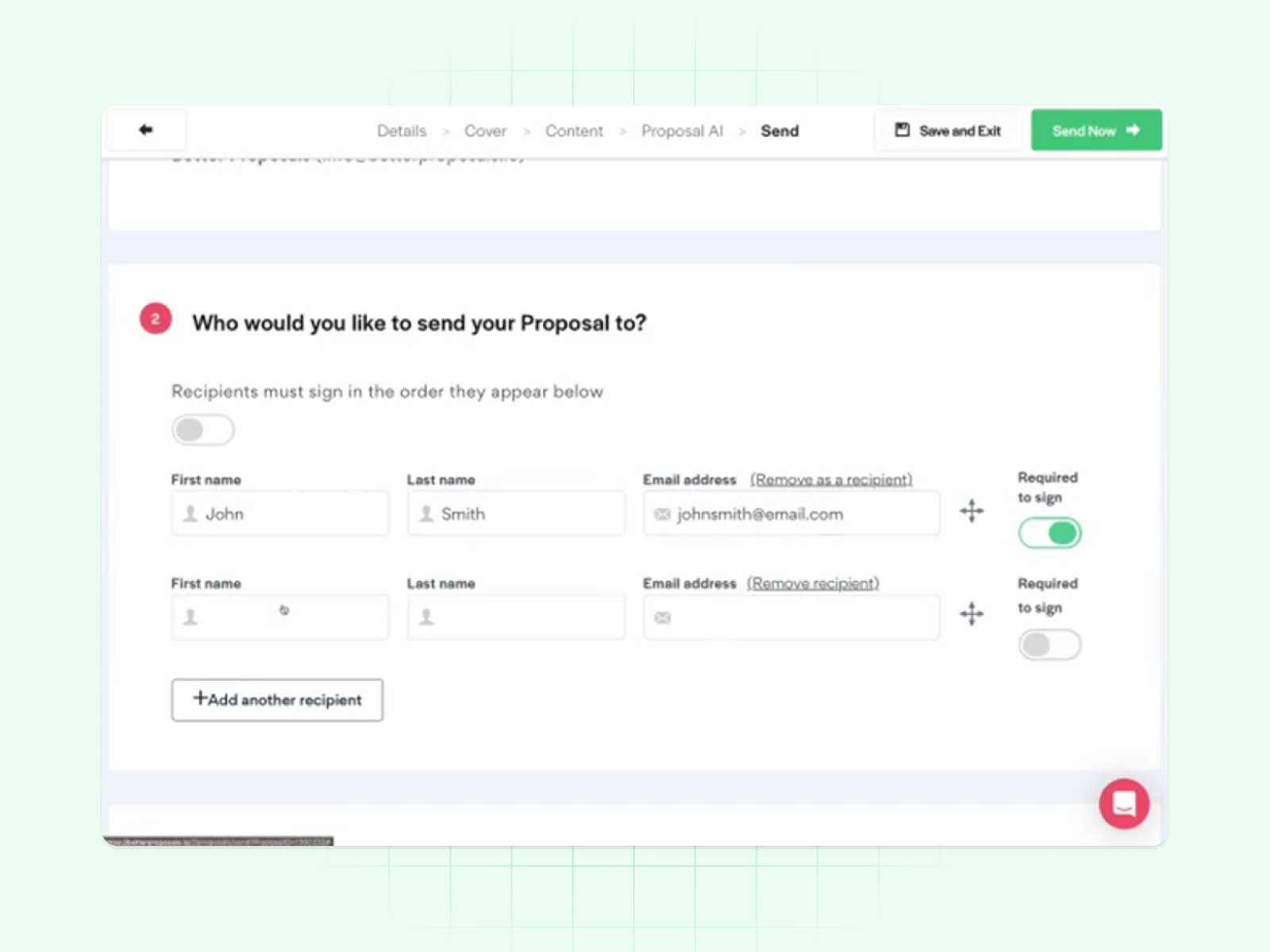Enable the recipients signing order toggle
Viewport: 1270px width, 952px height.
click(203, 429)
